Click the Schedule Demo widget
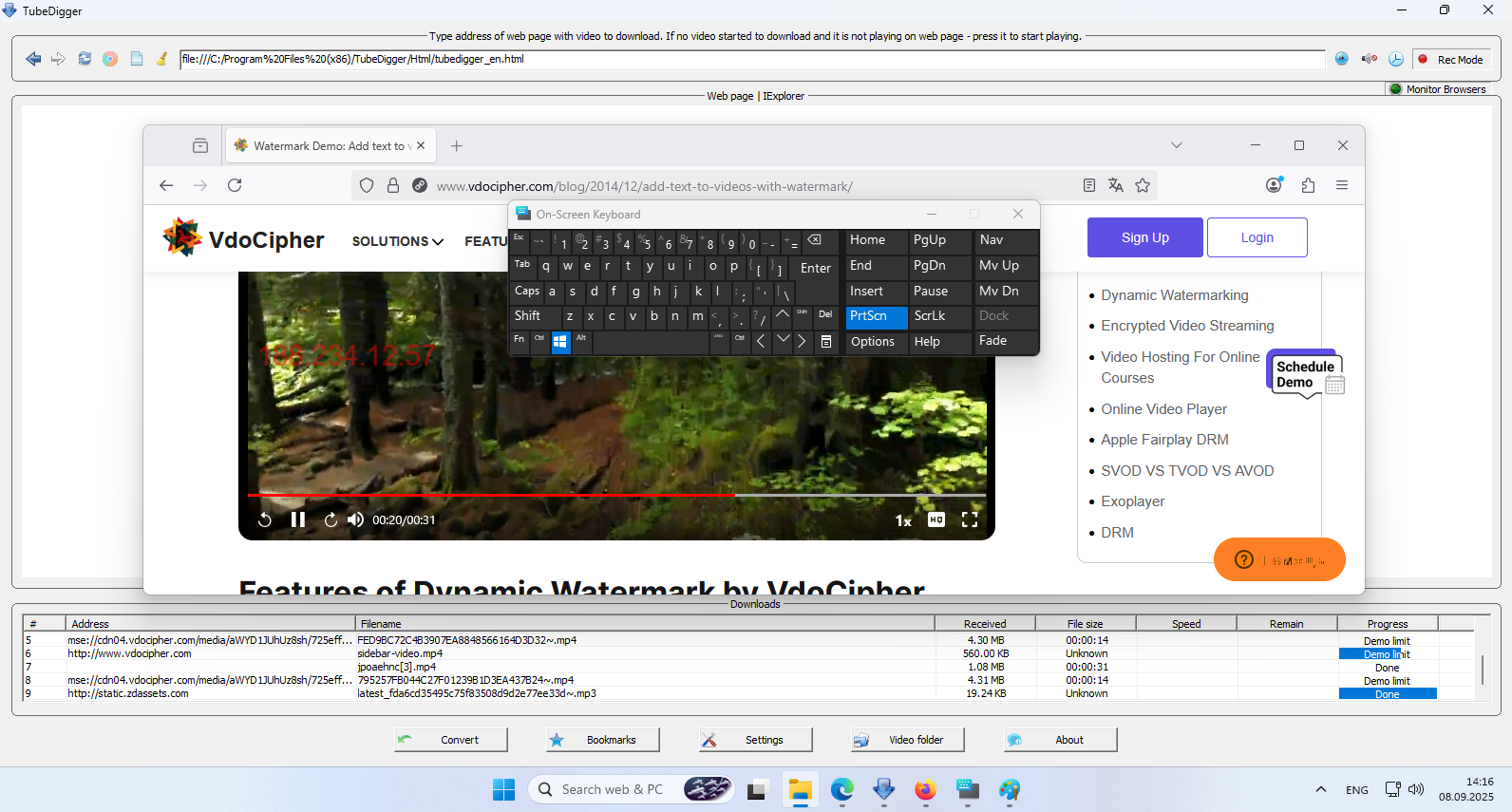 1306,374
